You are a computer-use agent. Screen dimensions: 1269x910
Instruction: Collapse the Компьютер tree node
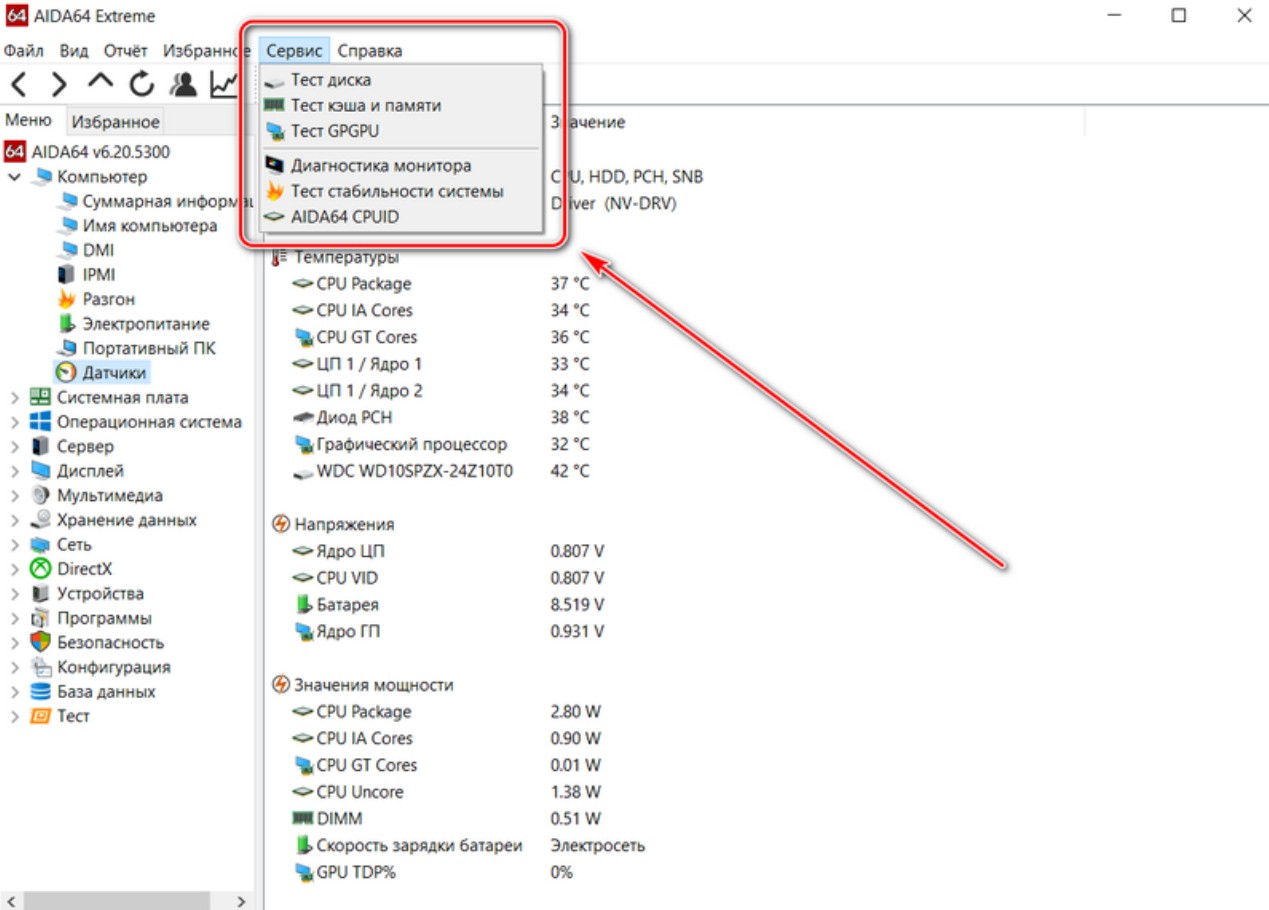pyautogui.click(x=14, y=177)
